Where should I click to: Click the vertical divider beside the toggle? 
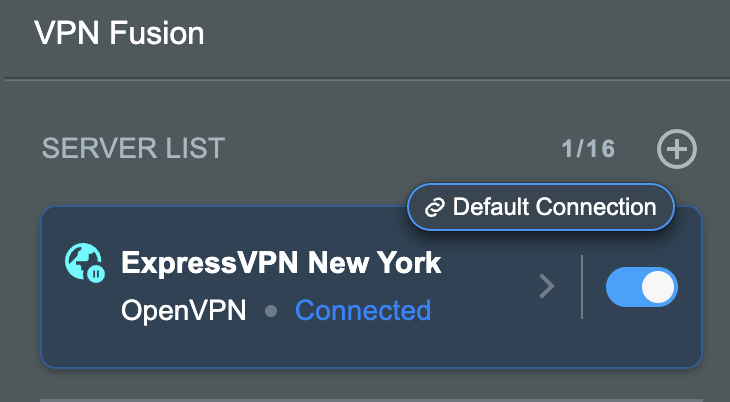(x=582, y=287)
